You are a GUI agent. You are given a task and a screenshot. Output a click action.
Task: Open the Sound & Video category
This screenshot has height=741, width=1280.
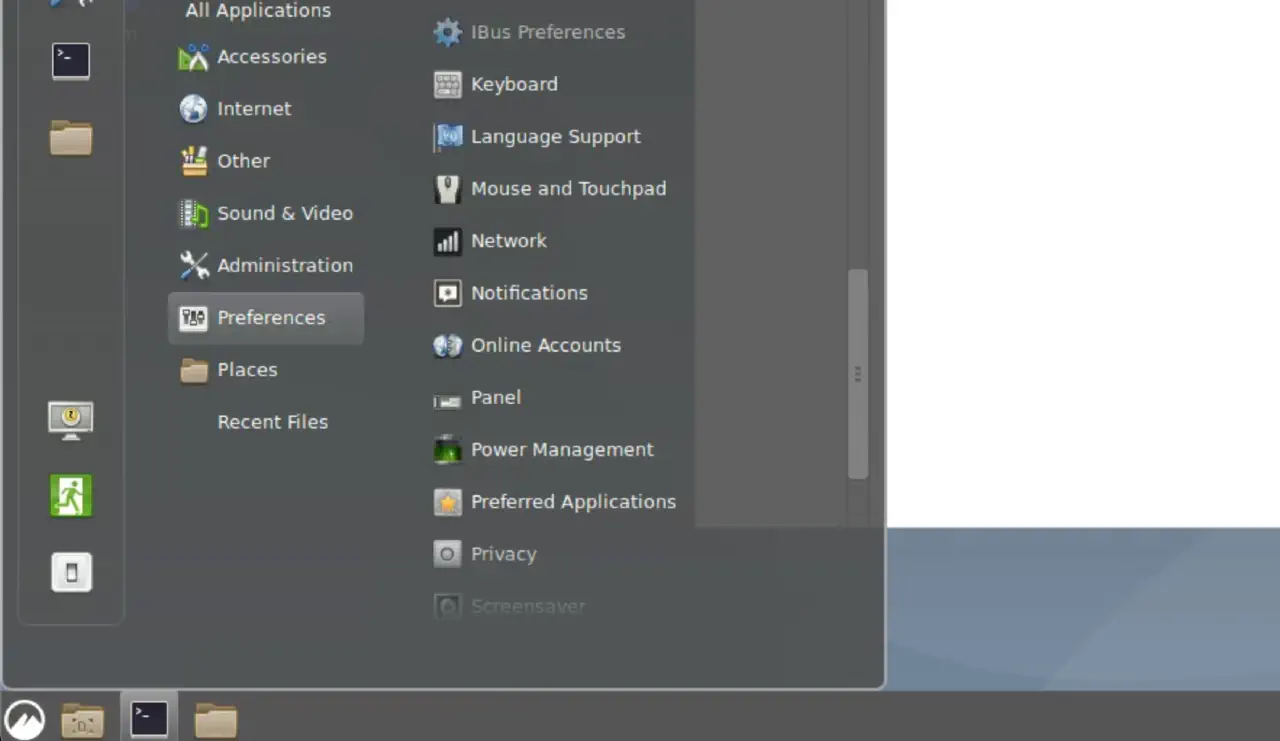click(x=284, y=213)
